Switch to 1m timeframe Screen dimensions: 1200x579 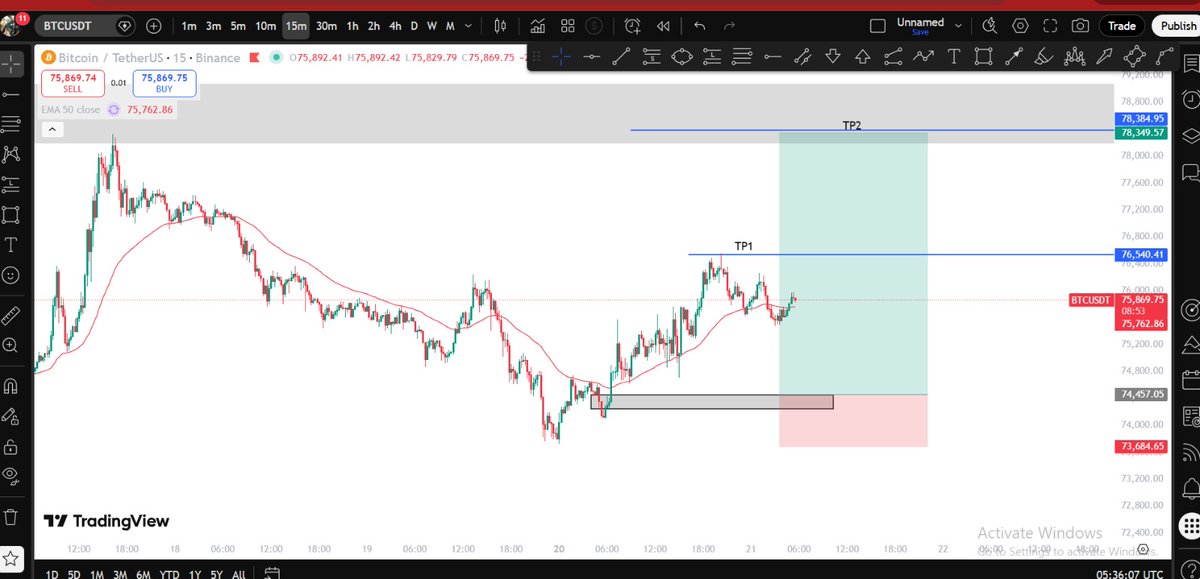pyautogui.click(x=189, y=26)
